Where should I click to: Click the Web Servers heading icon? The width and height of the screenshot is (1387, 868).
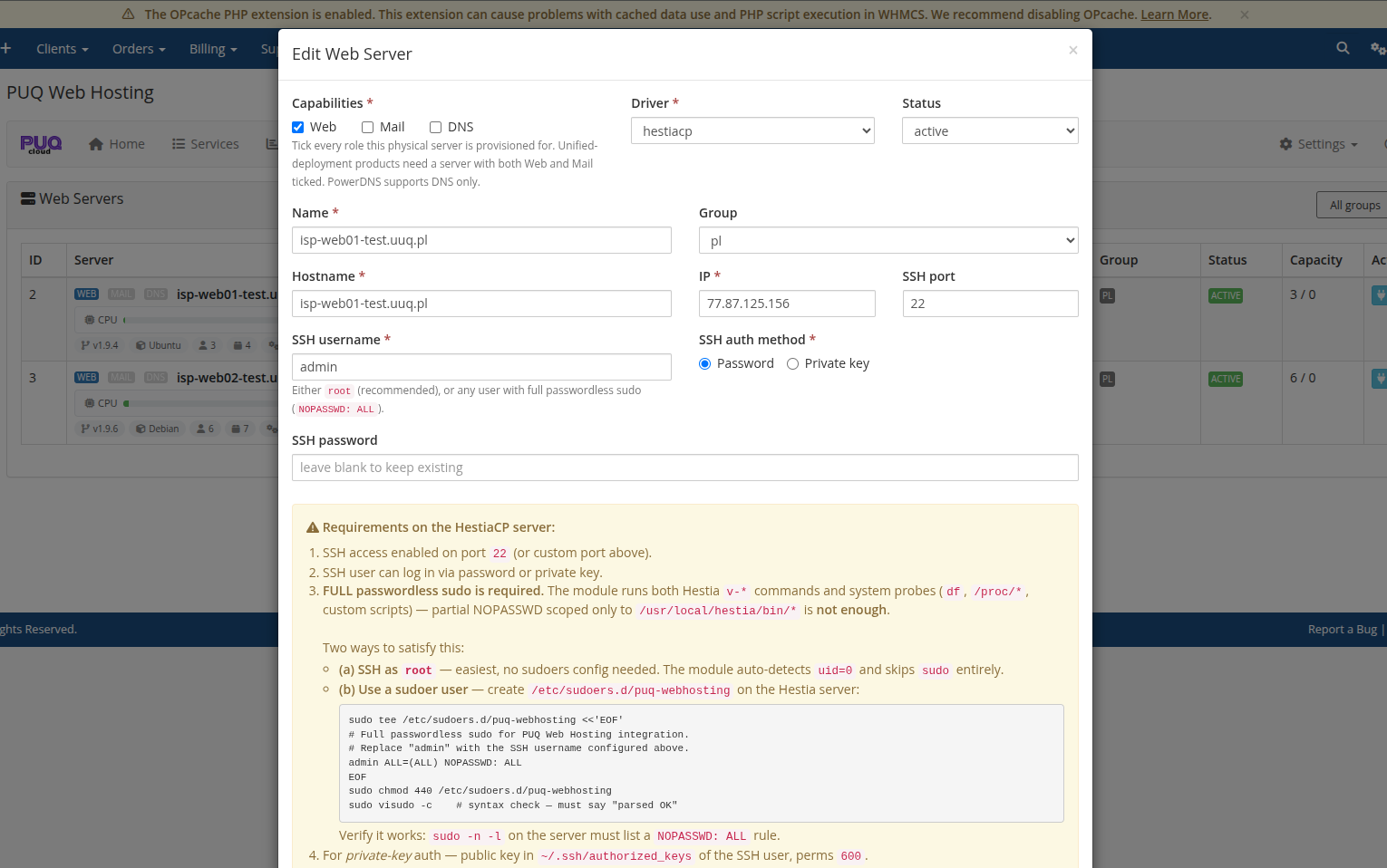tap(28, 198)
